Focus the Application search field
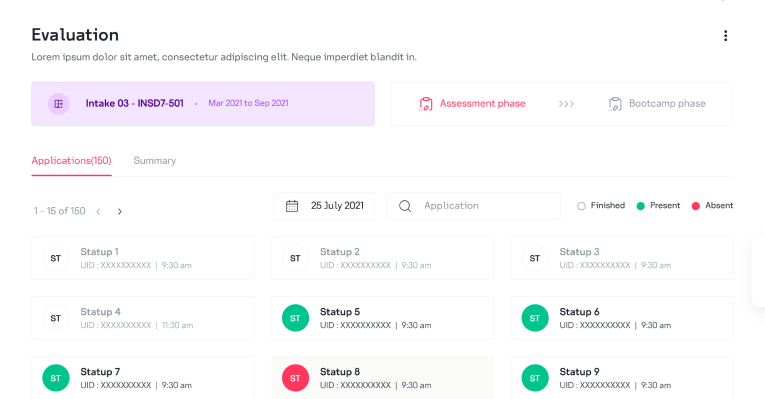The width and height of the screenshot is (765, 399). click(x=473, y=206)
